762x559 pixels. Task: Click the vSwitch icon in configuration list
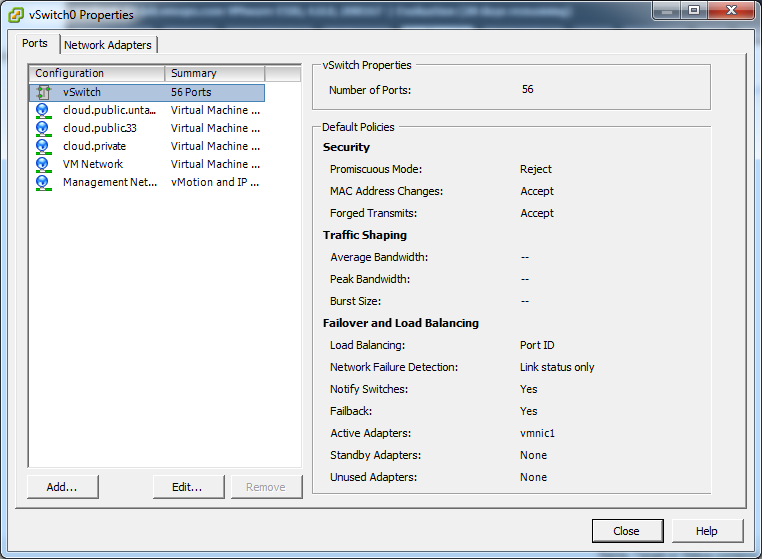tap(43, 92)
